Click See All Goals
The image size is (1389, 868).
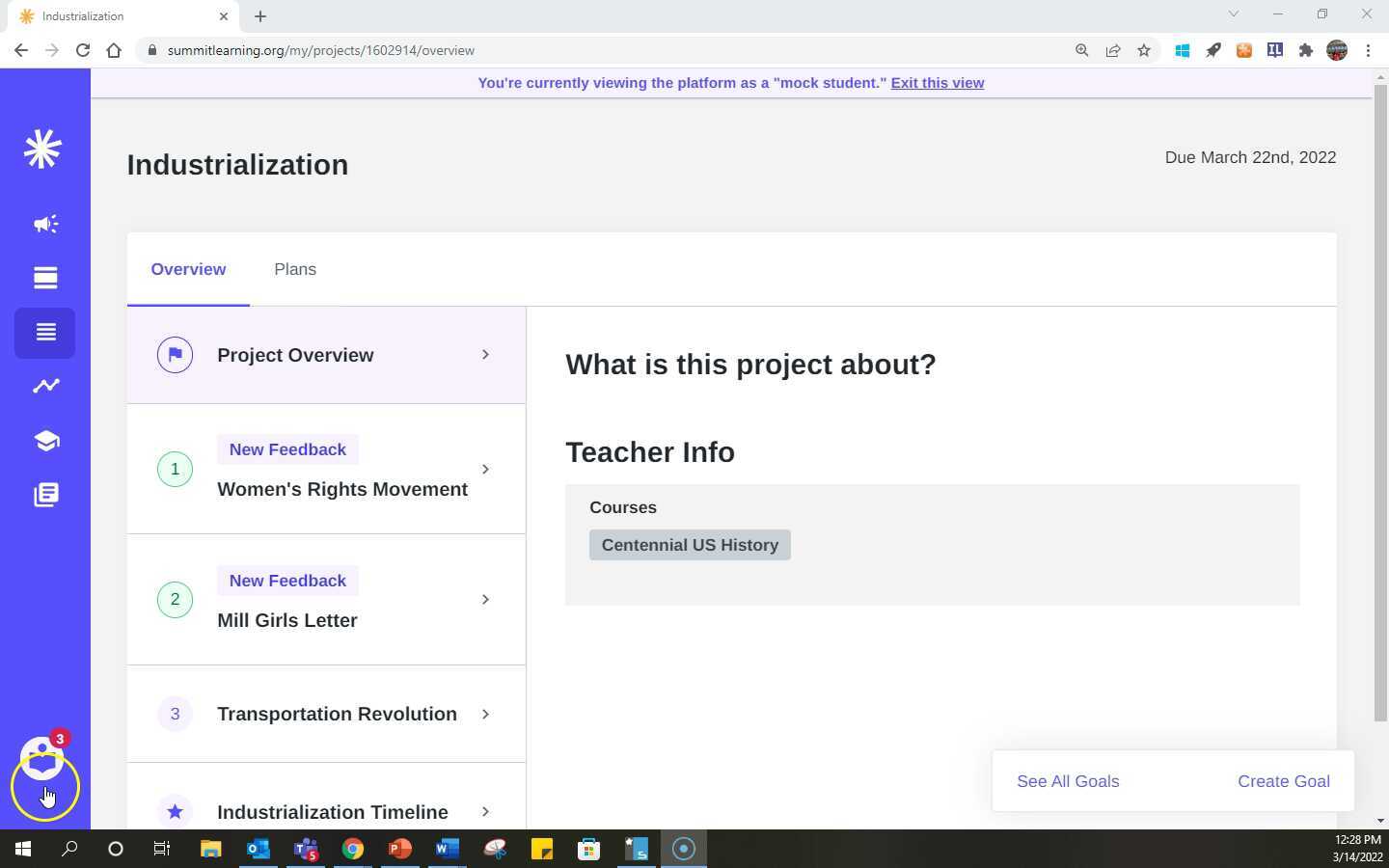coord(1068,781)
